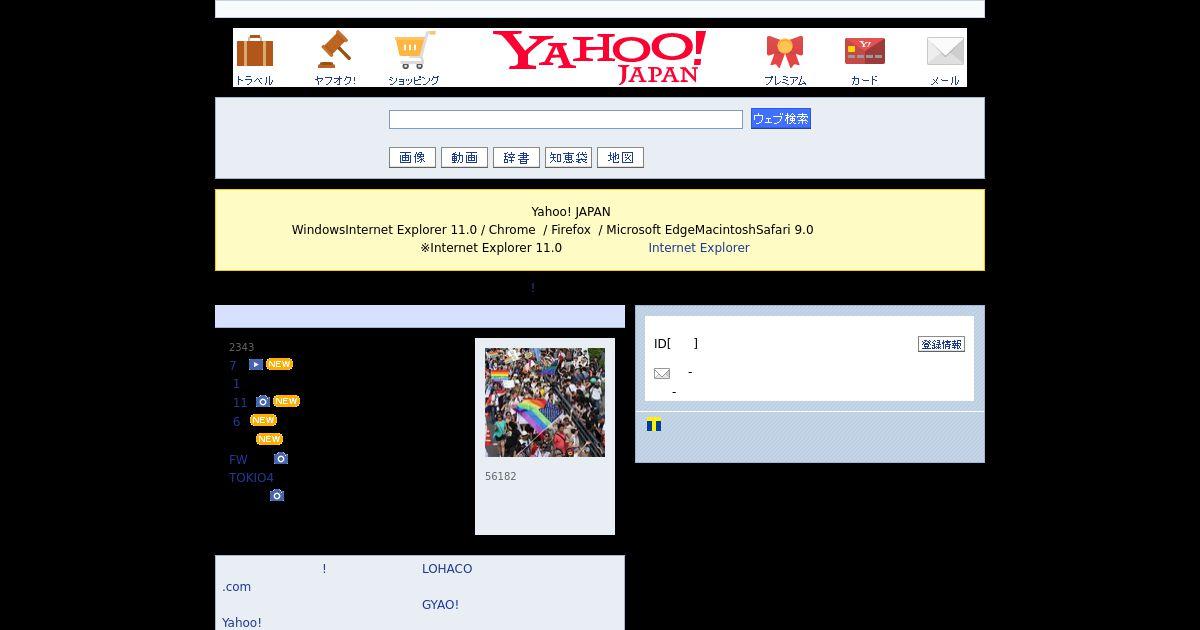The height and width of the screenshot is (630, 1200).
Task: Click the NEW badge on headline 11
Action: click(x=286, y=401)
